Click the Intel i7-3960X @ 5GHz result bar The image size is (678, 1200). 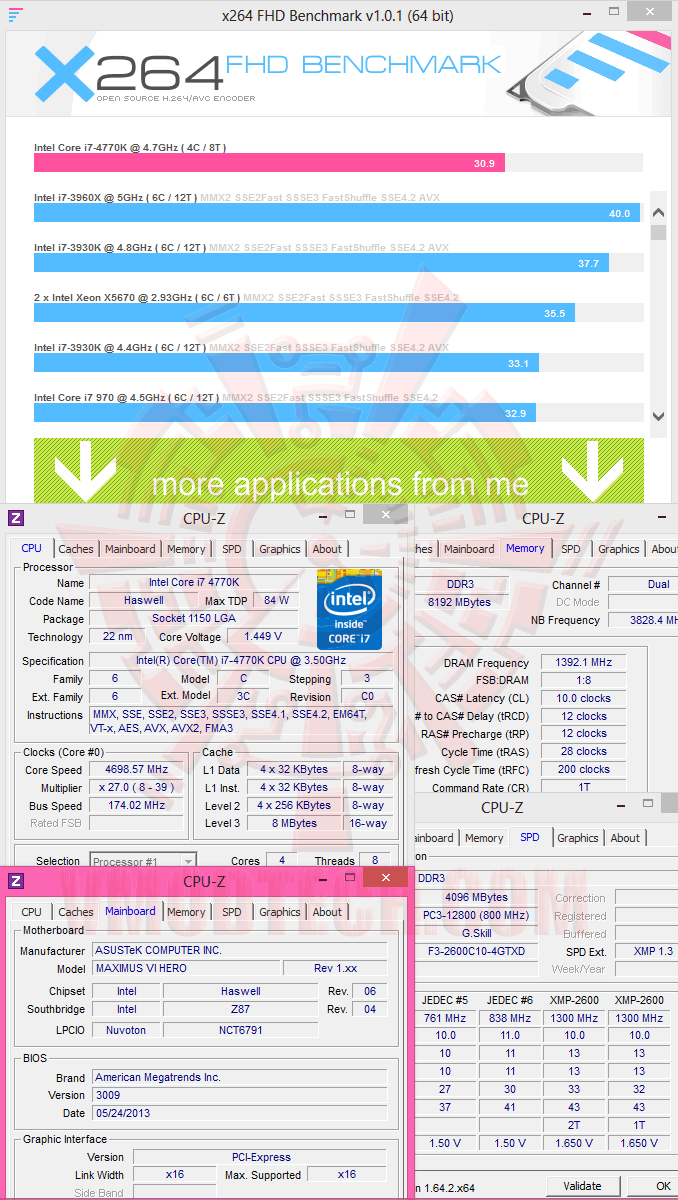(337, 213)
